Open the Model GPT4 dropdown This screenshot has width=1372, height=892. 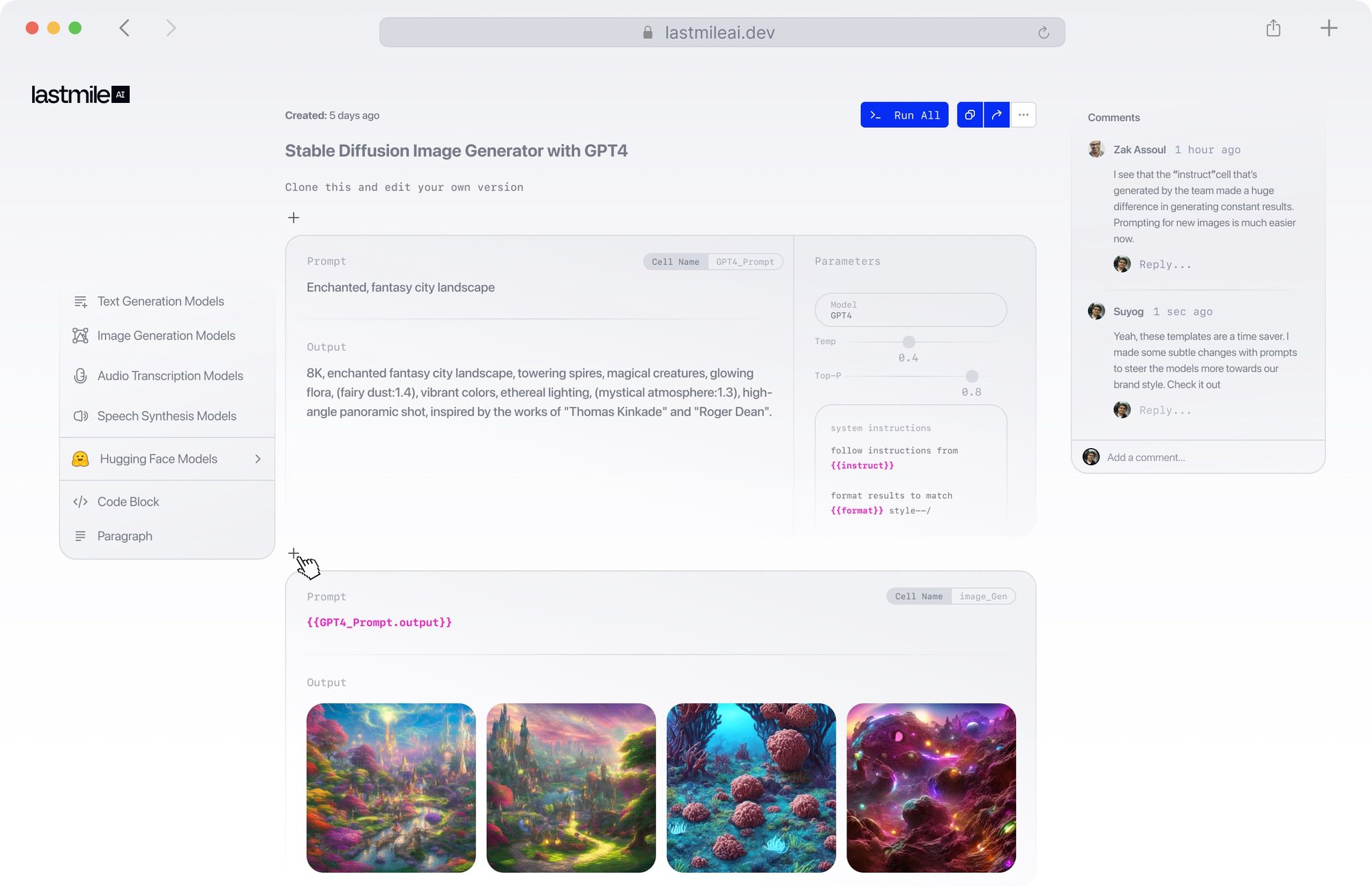(910, 310)
